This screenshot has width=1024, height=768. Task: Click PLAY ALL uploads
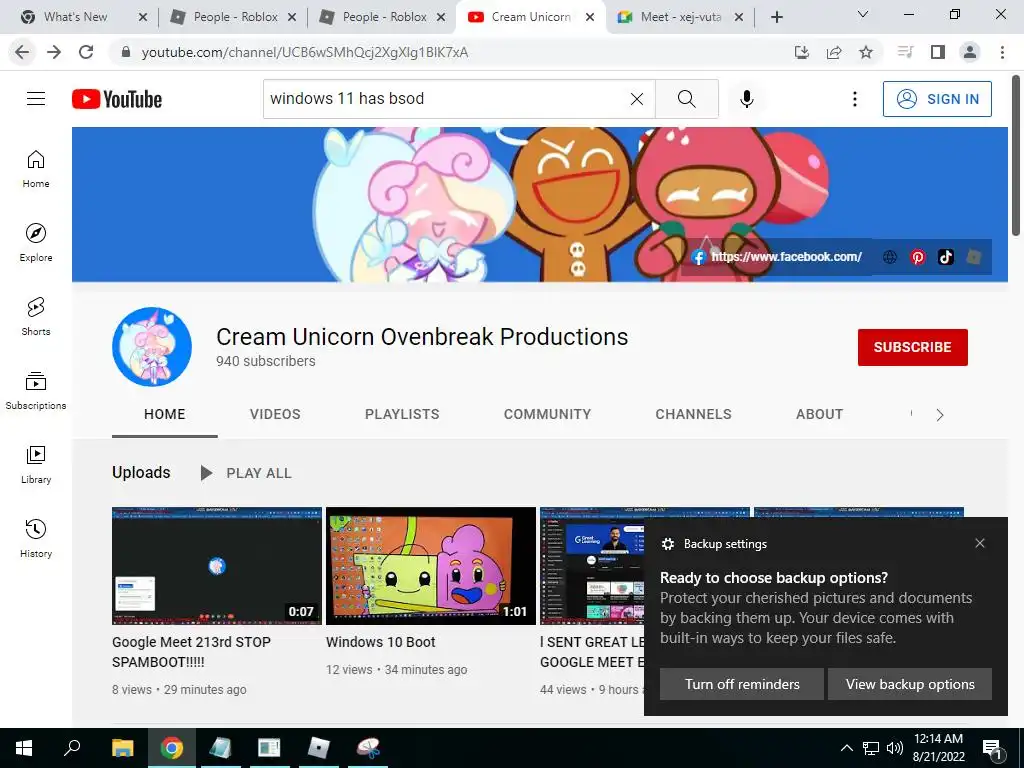coord(246,473)
